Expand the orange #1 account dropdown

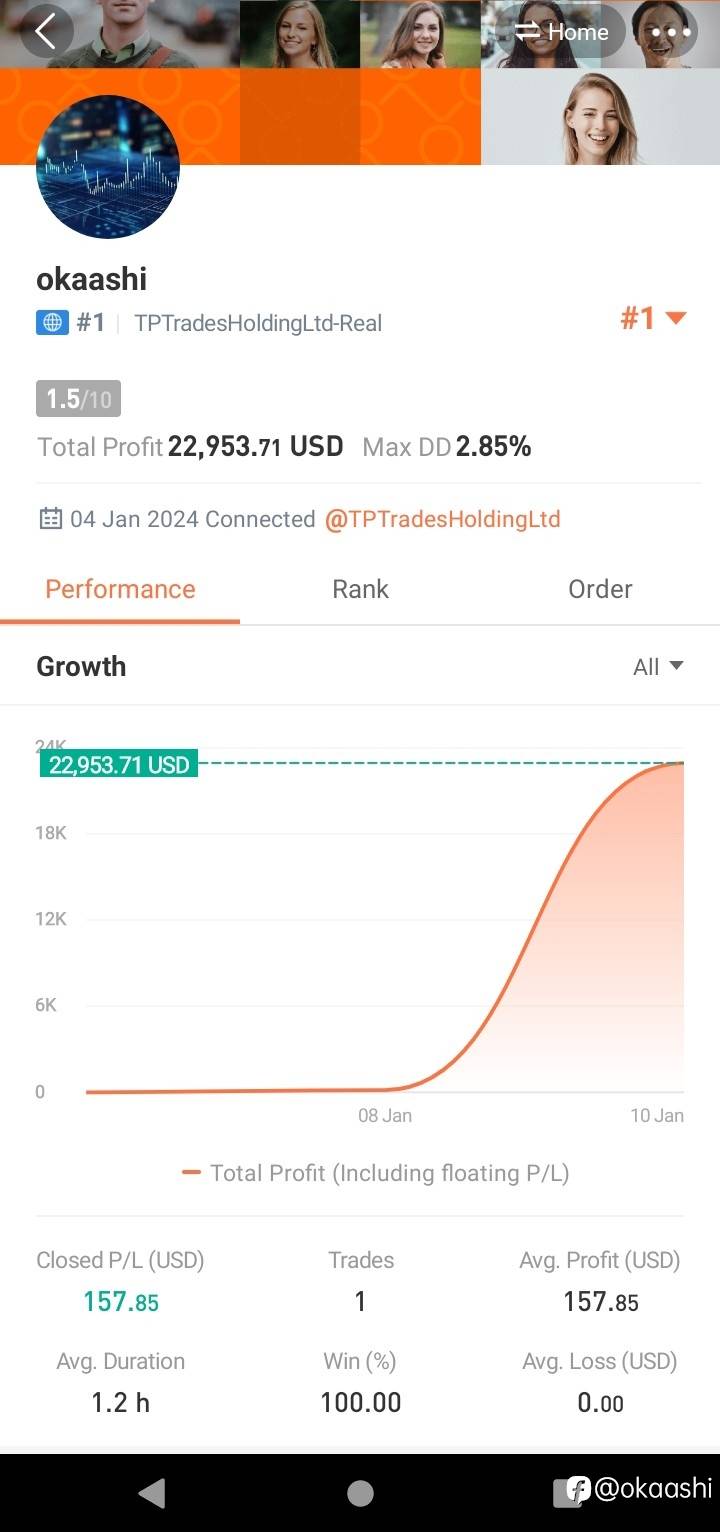(x=653, y=319)
